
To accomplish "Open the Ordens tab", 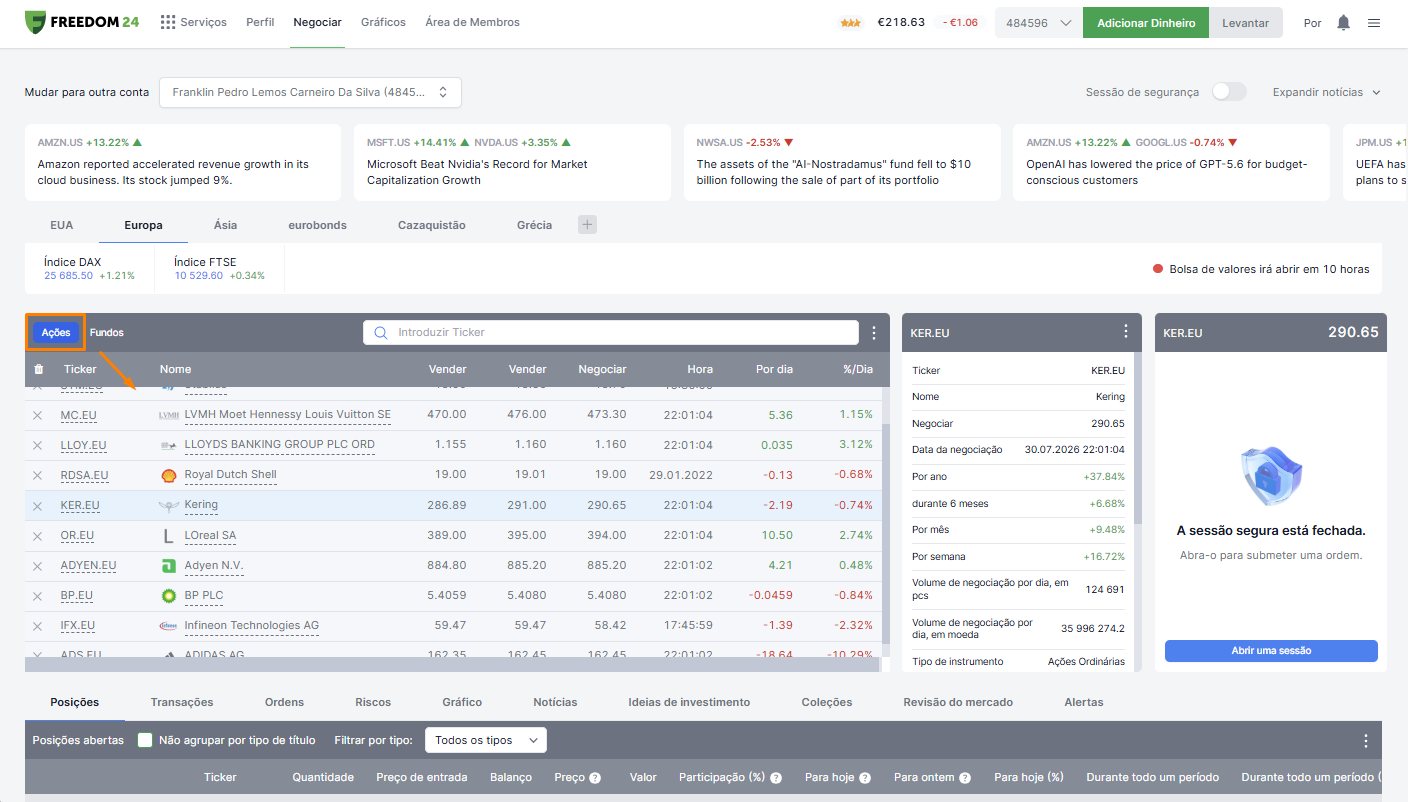I will (x=284, y=702).
